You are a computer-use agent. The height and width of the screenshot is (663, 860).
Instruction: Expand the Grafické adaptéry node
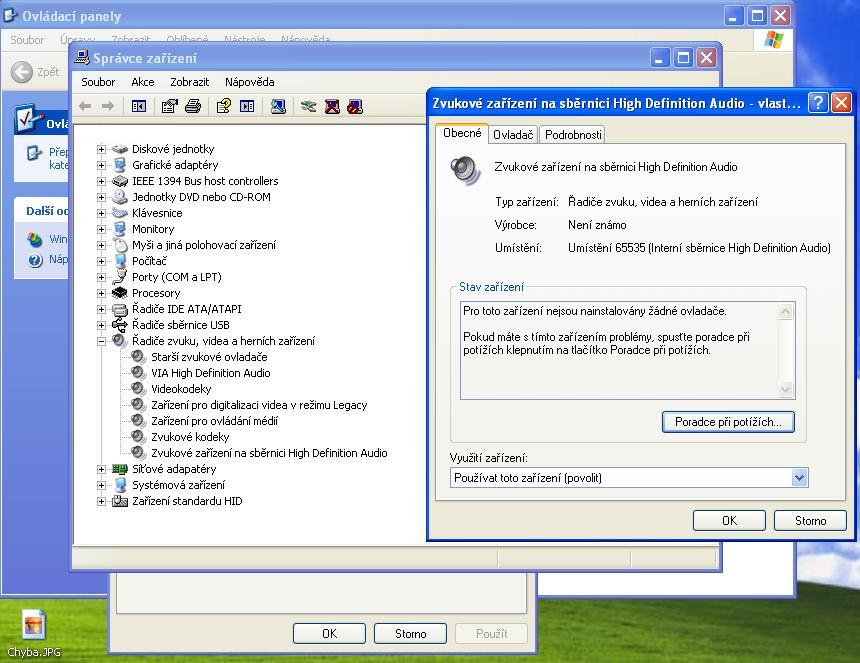click(101, 165)
